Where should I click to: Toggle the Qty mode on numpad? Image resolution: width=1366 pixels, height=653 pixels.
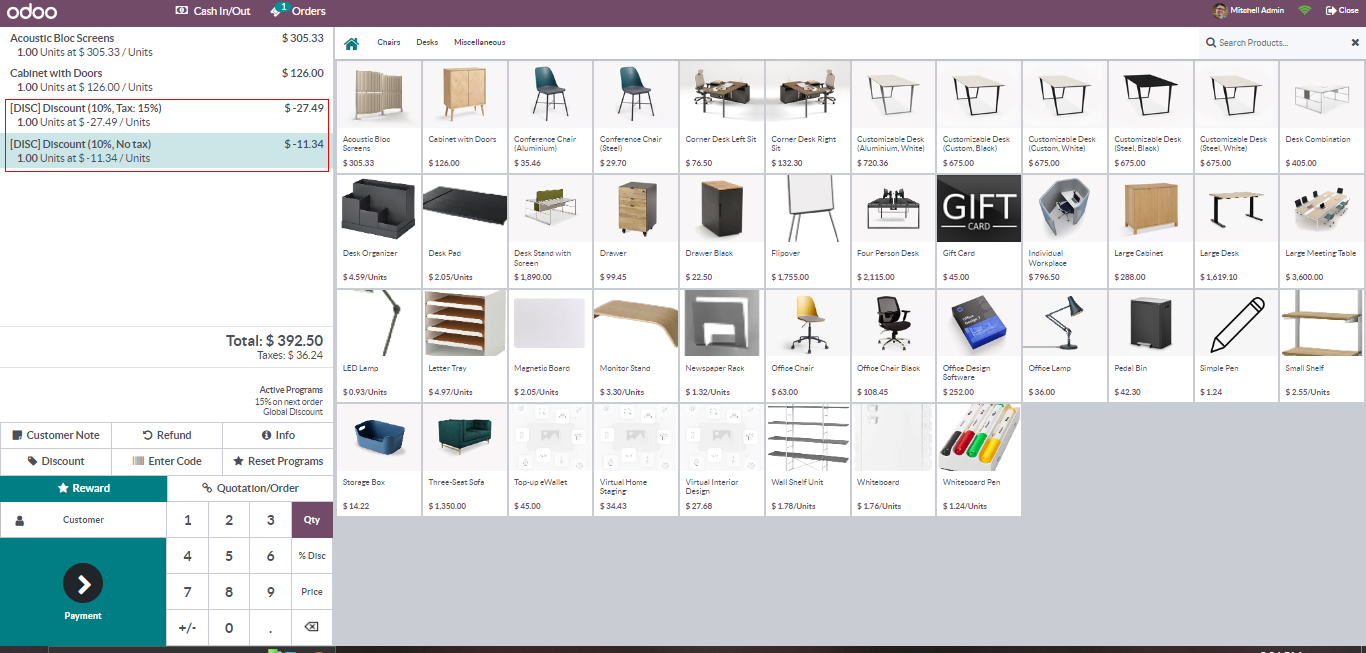(312, 520)
